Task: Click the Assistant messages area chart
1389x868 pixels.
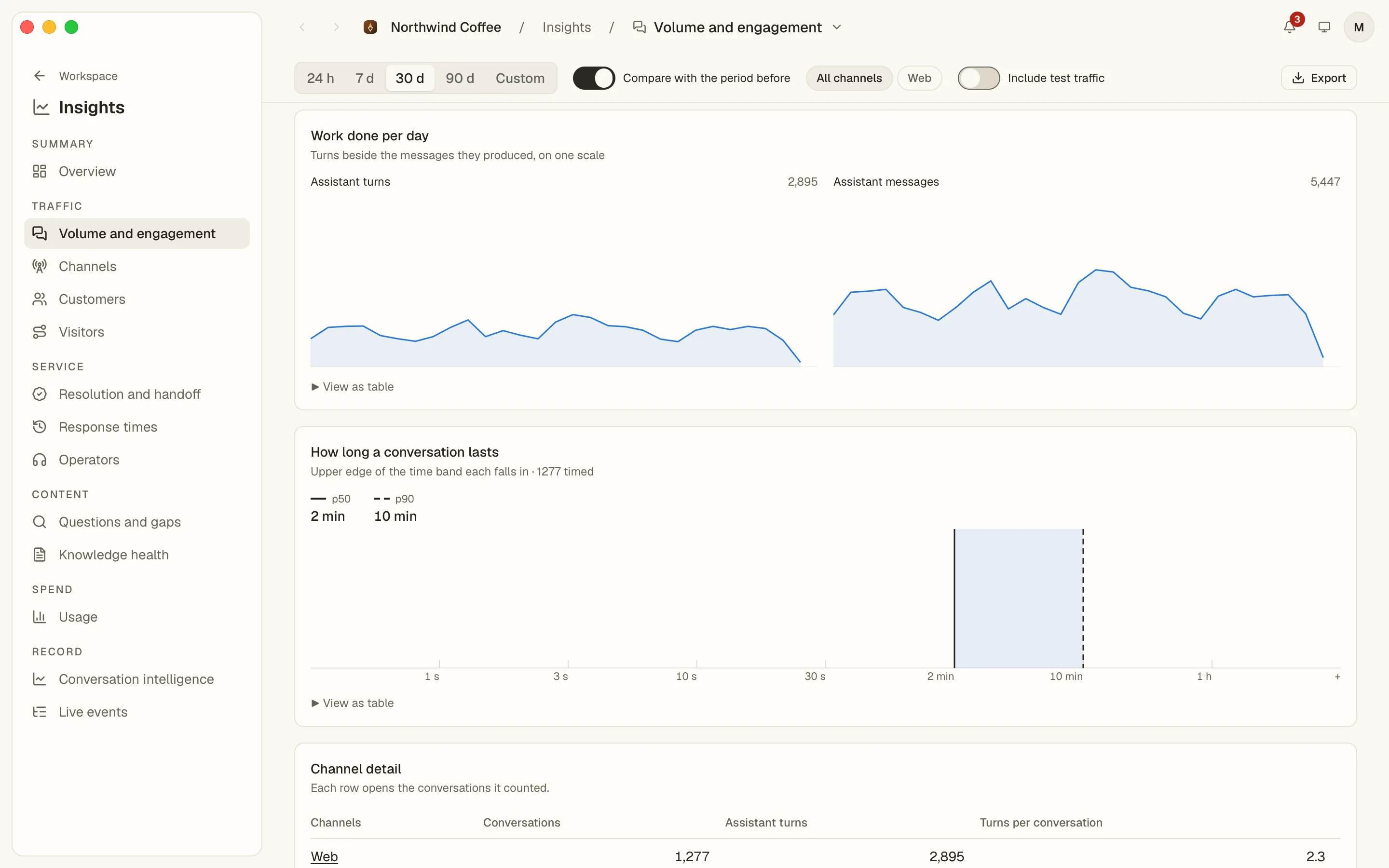Action: pos(1087,281)
